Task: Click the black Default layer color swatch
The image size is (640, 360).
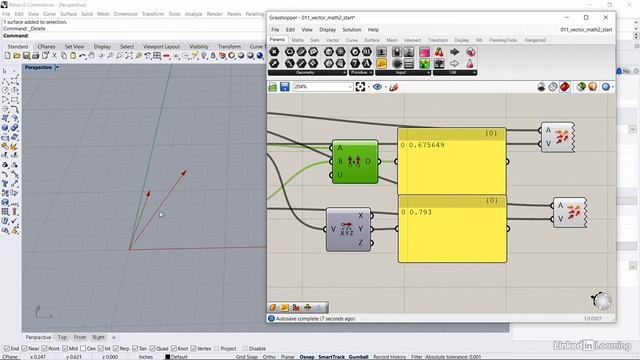Action: [x=167, y=357]
